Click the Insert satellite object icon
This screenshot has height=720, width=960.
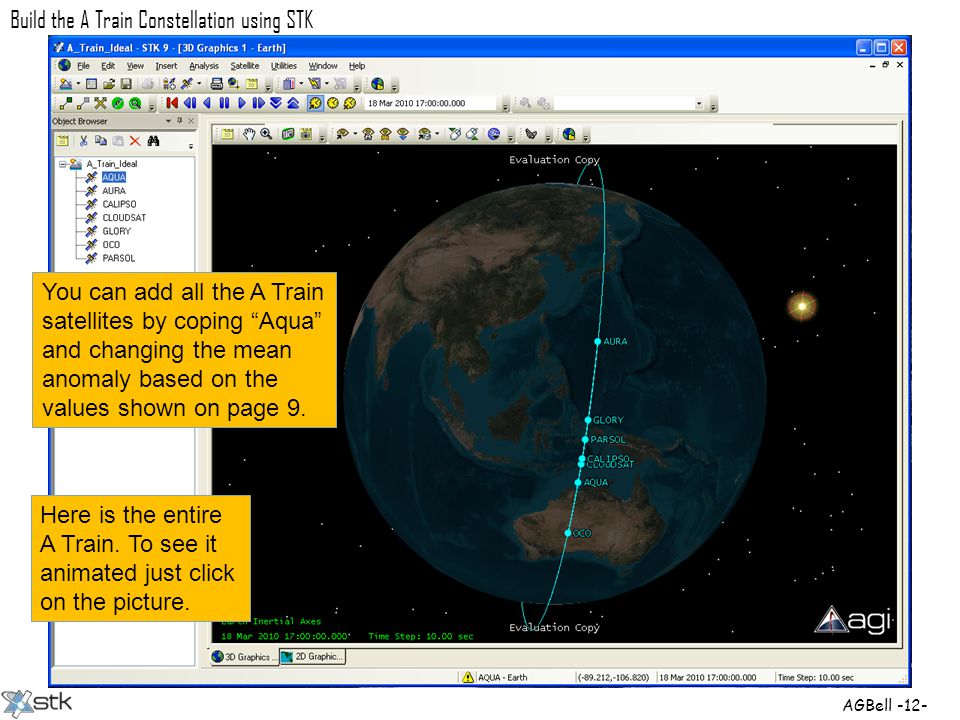[187, 84]
